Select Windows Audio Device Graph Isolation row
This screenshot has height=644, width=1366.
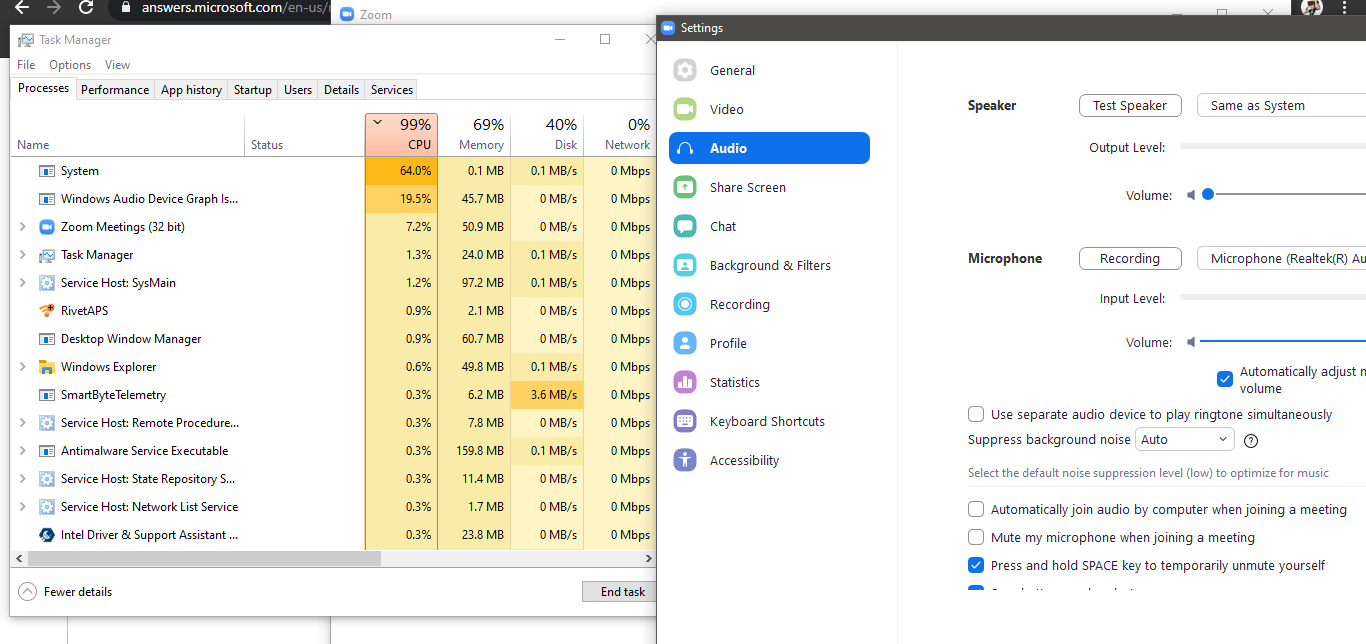pos(333,199)
